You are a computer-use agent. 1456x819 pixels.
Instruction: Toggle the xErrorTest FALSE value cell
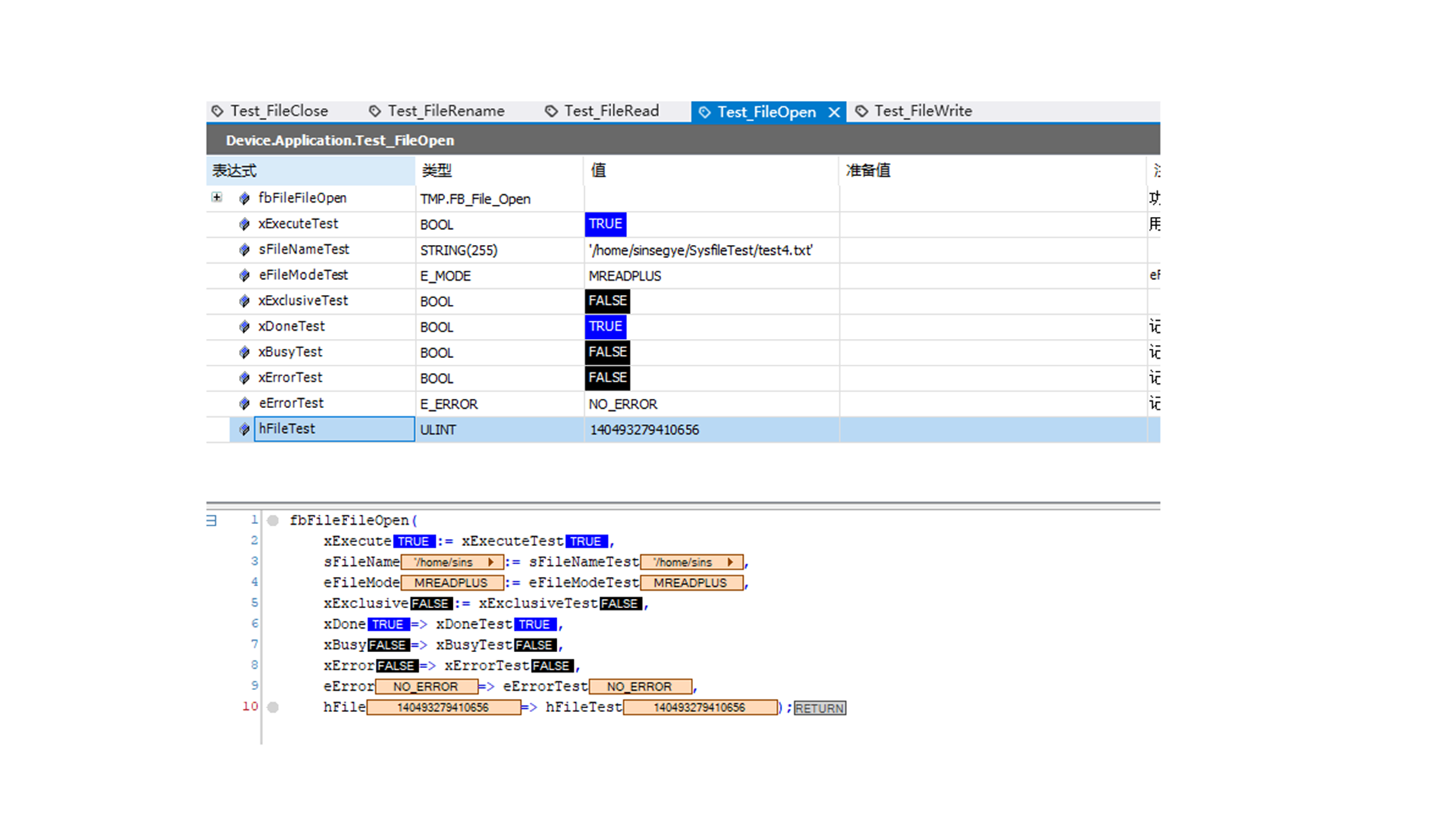coord(607,378)
